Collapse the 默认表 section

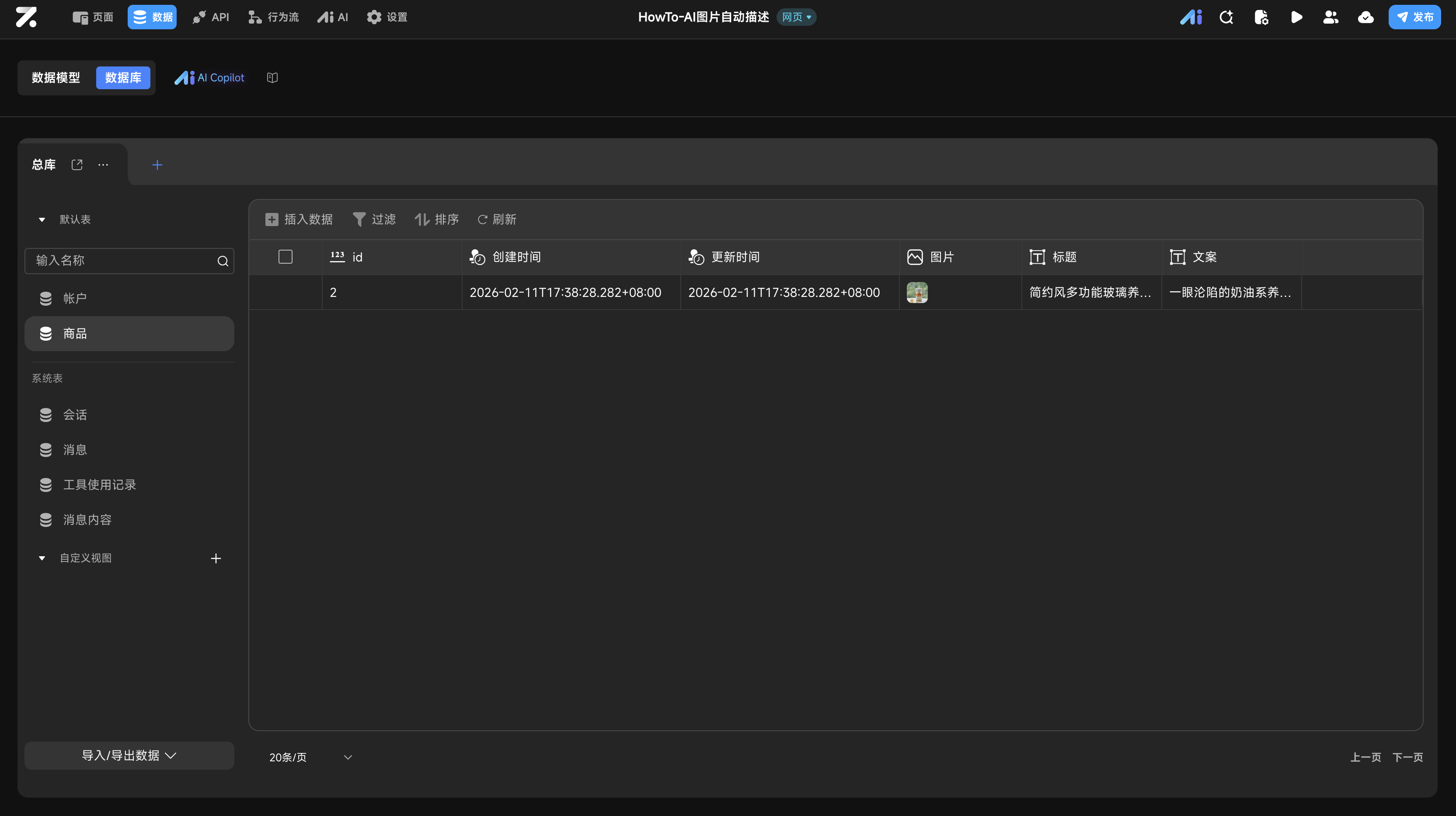42,220
